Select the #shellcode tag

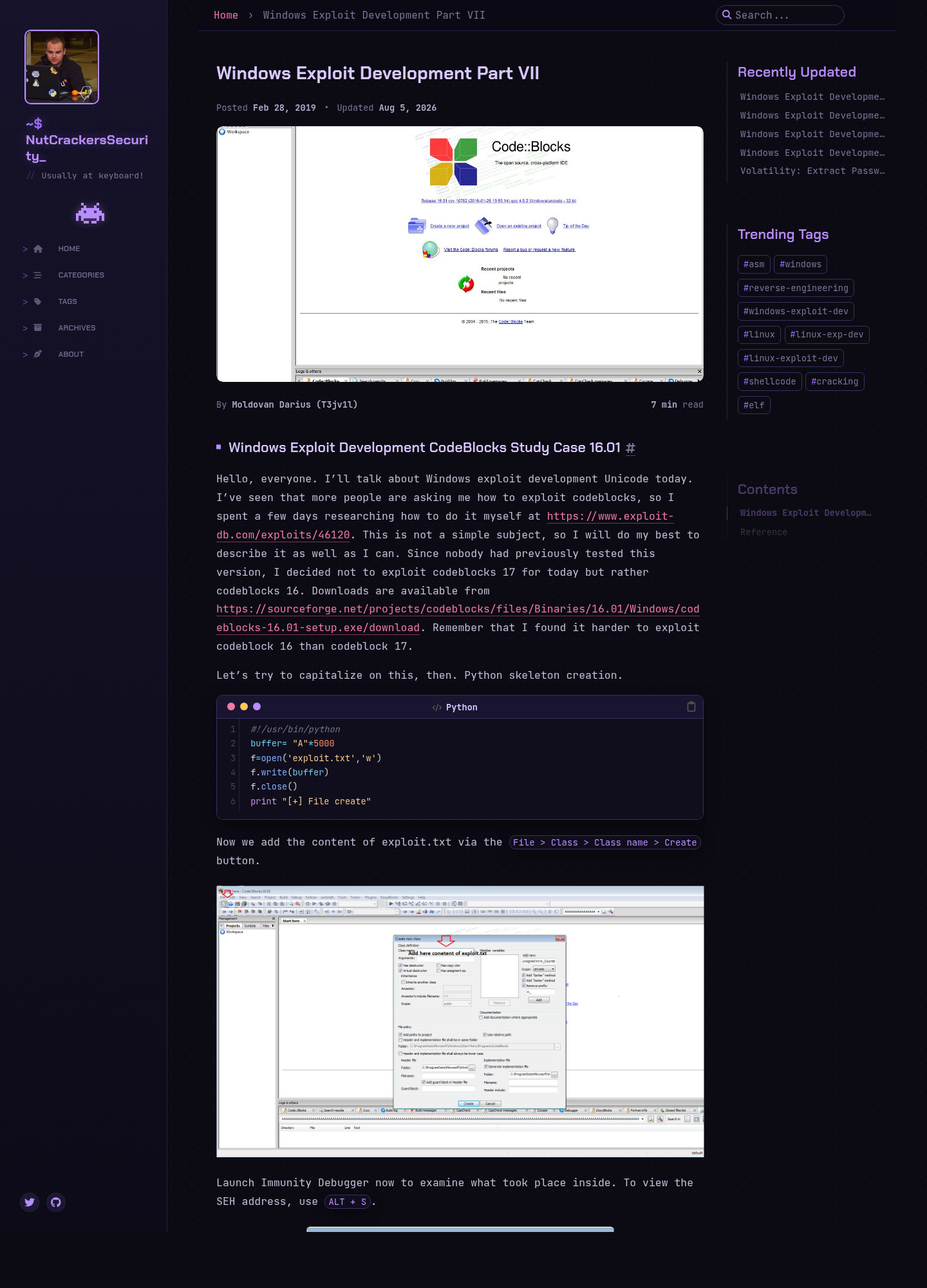coord(769,381)
